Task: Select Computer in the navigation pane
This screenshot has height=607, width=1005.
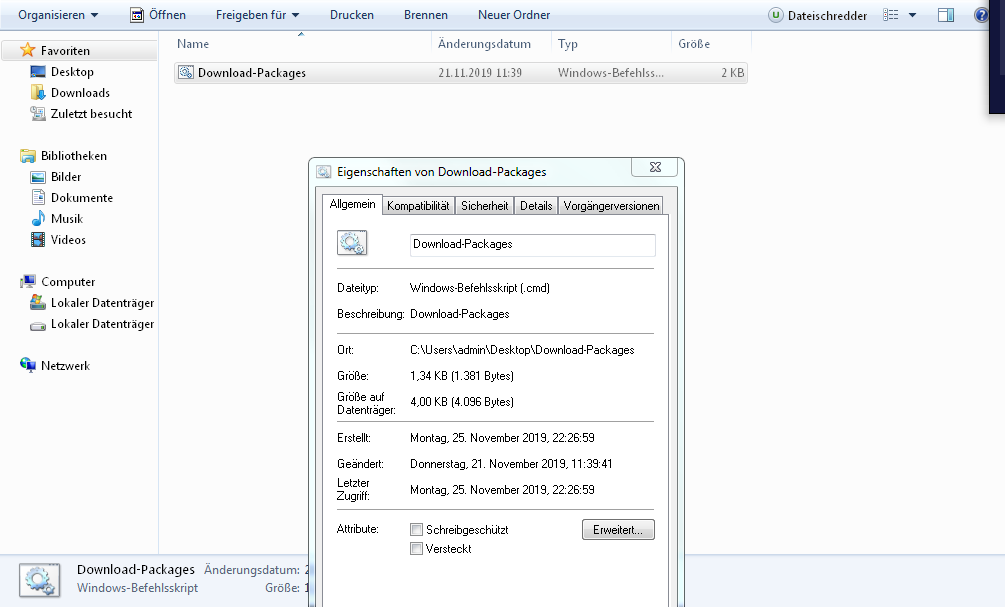Action: (x=68, y=282)
